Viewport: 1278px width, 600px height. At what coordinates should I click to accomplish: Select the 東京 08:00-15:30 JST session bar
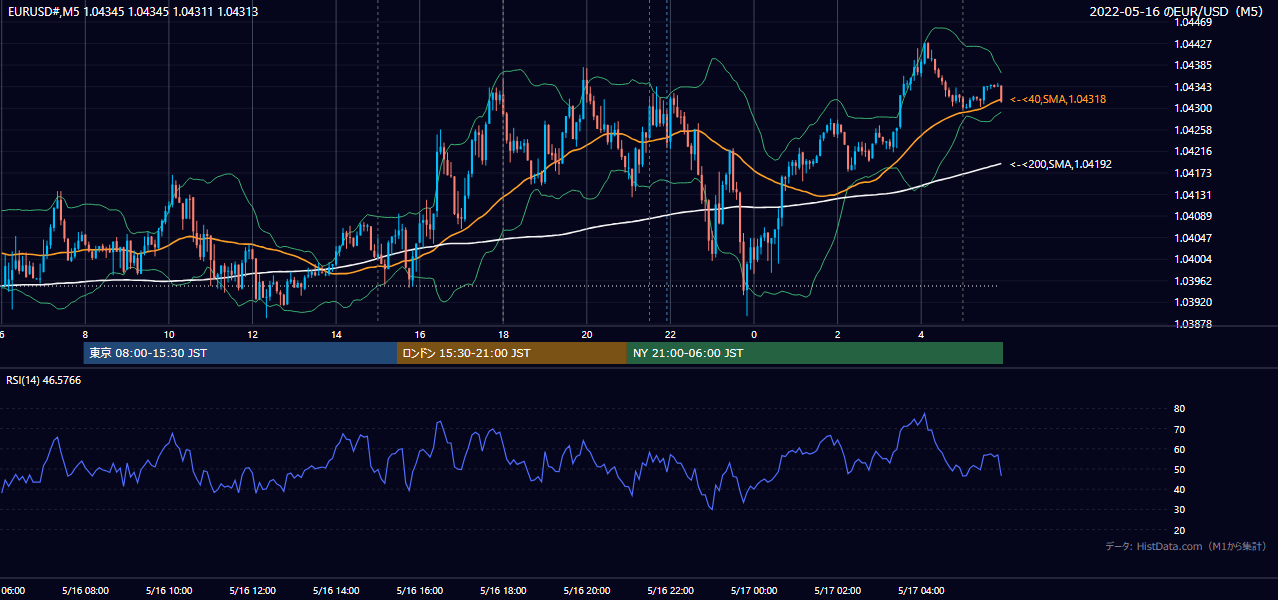[240, 353]
